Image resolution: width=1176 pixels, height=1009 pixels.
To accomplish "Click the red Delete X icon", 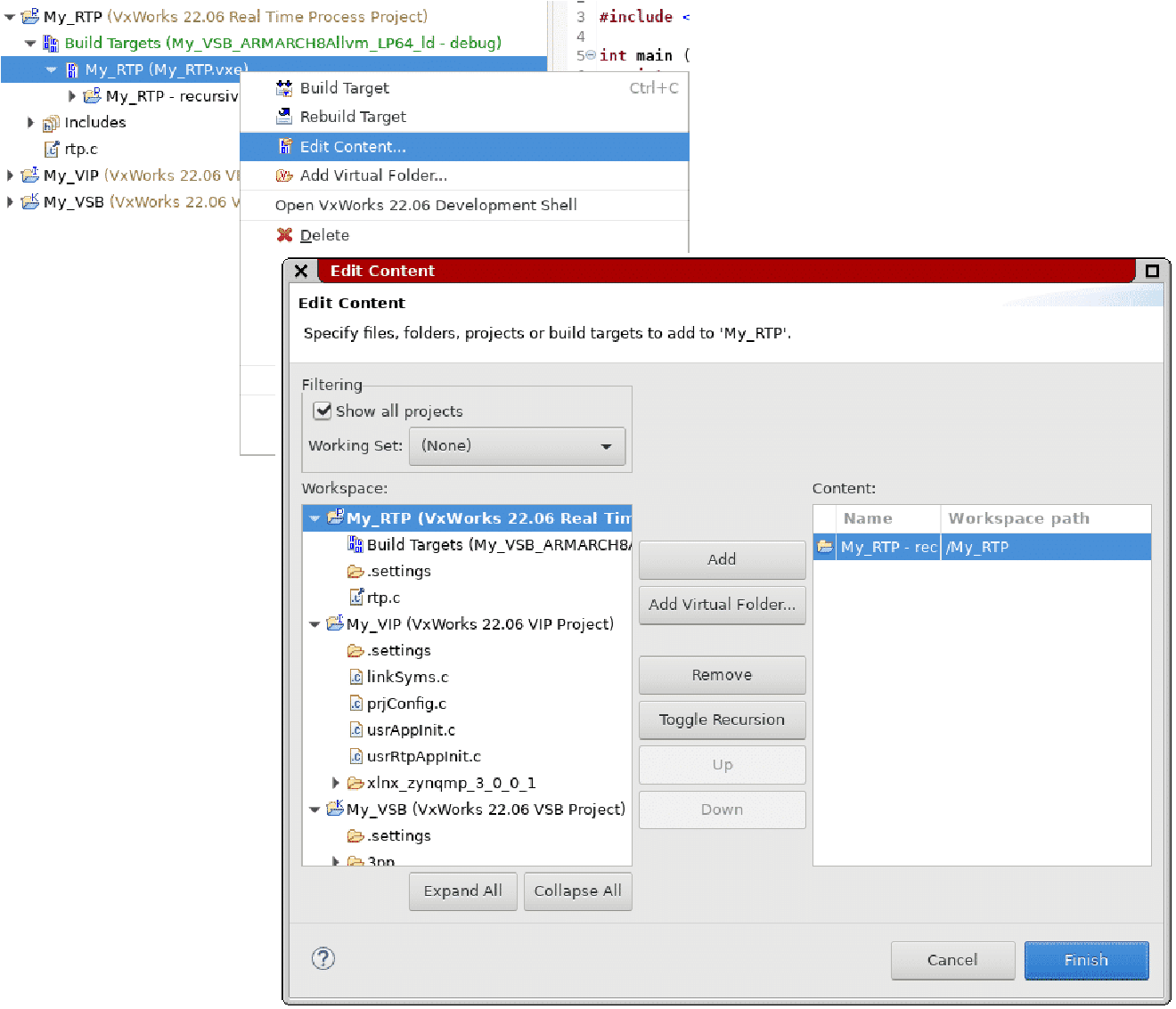I will tap(284, 234).
